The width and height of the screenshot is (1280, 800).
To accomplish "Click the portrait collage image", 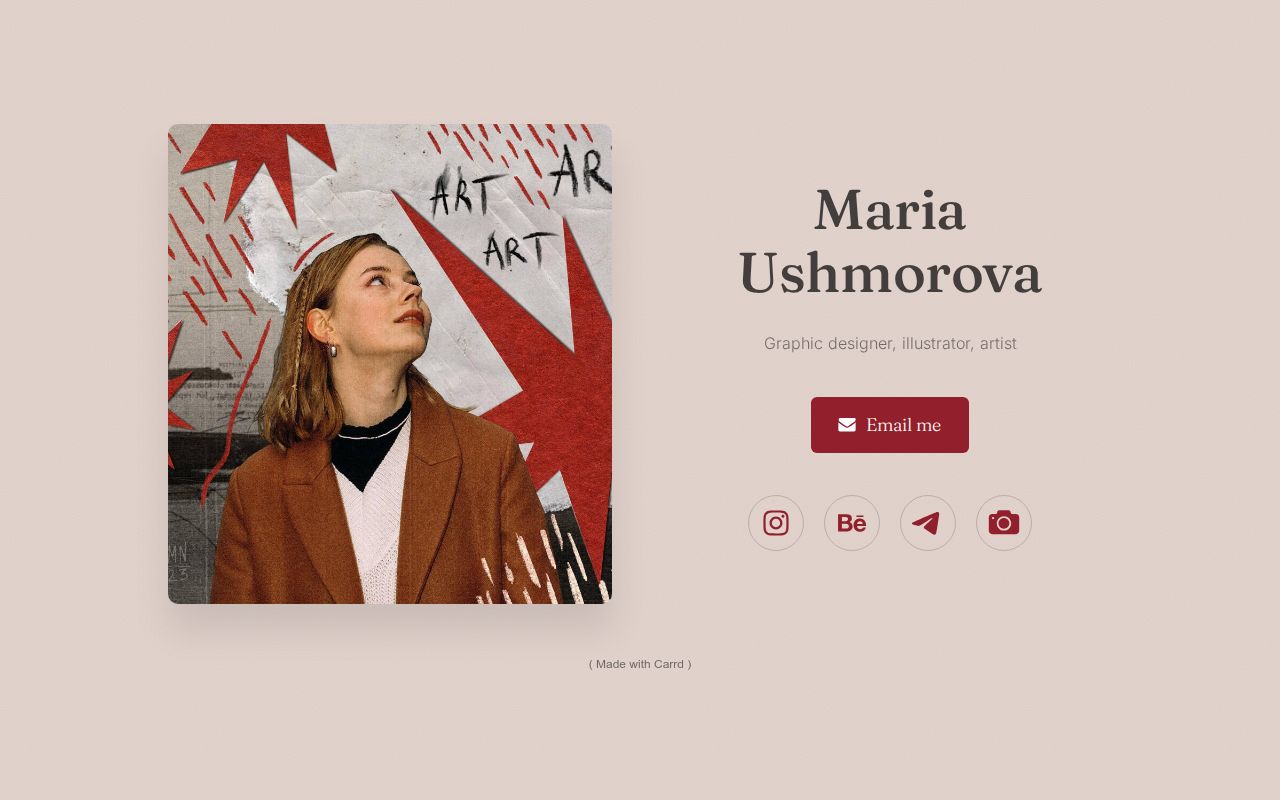I will tap(390, 364).
